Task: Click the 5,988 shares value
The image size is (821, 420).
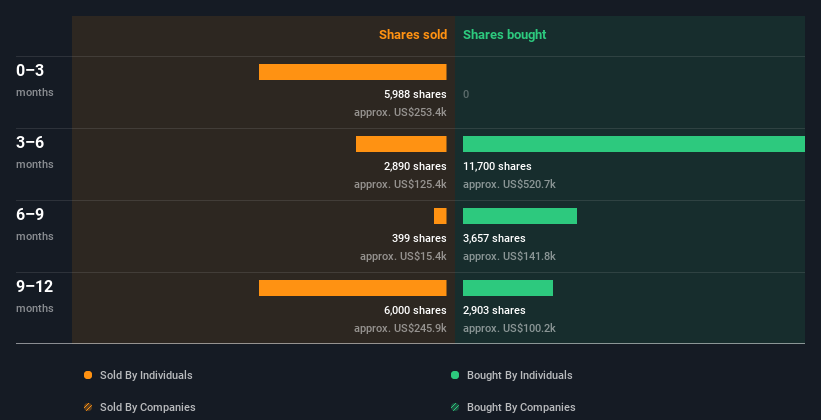Action: tap(415, 94)
